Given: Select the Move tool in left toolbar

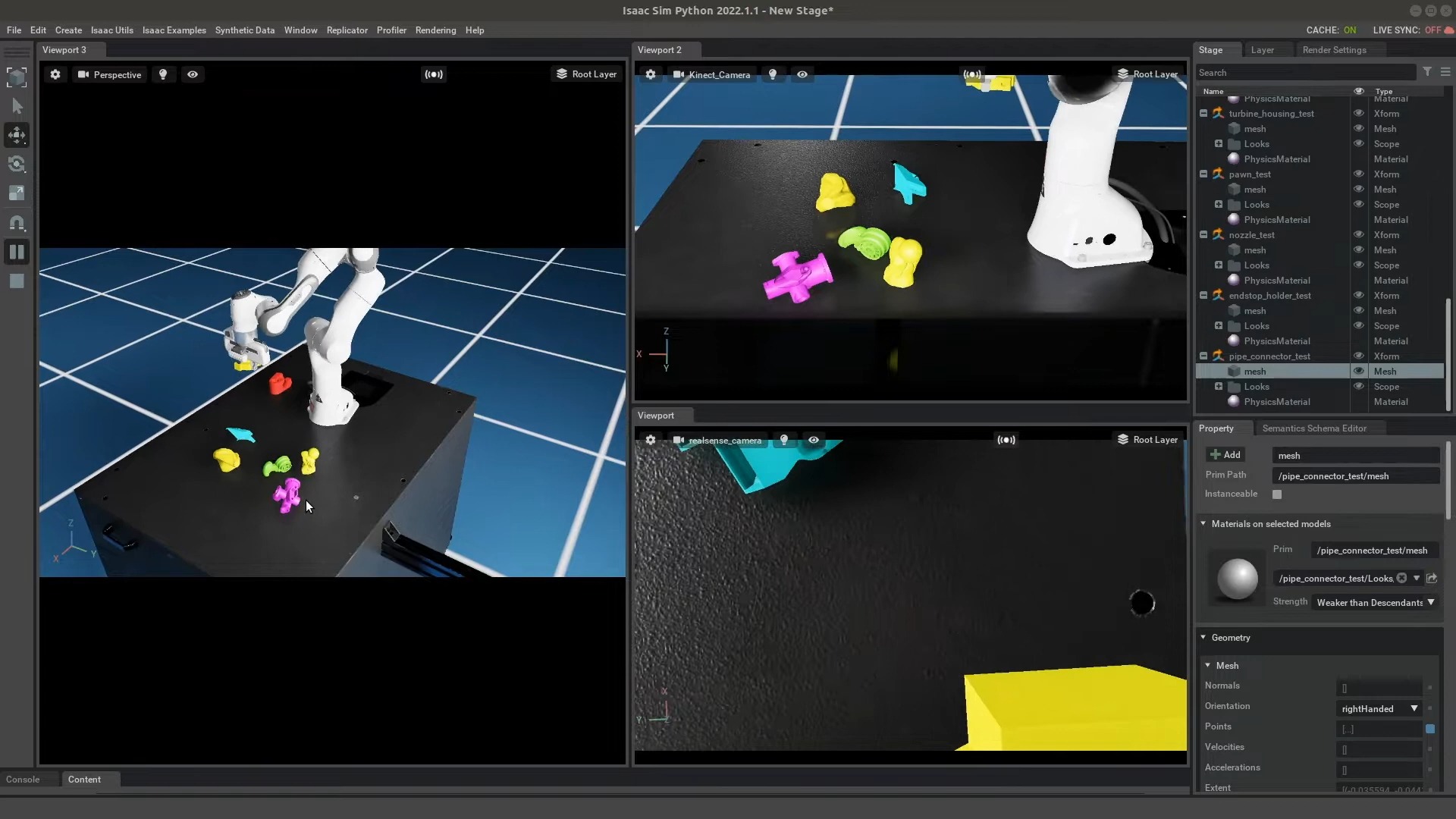Looking at the screenshot, I should click(17, 135).
